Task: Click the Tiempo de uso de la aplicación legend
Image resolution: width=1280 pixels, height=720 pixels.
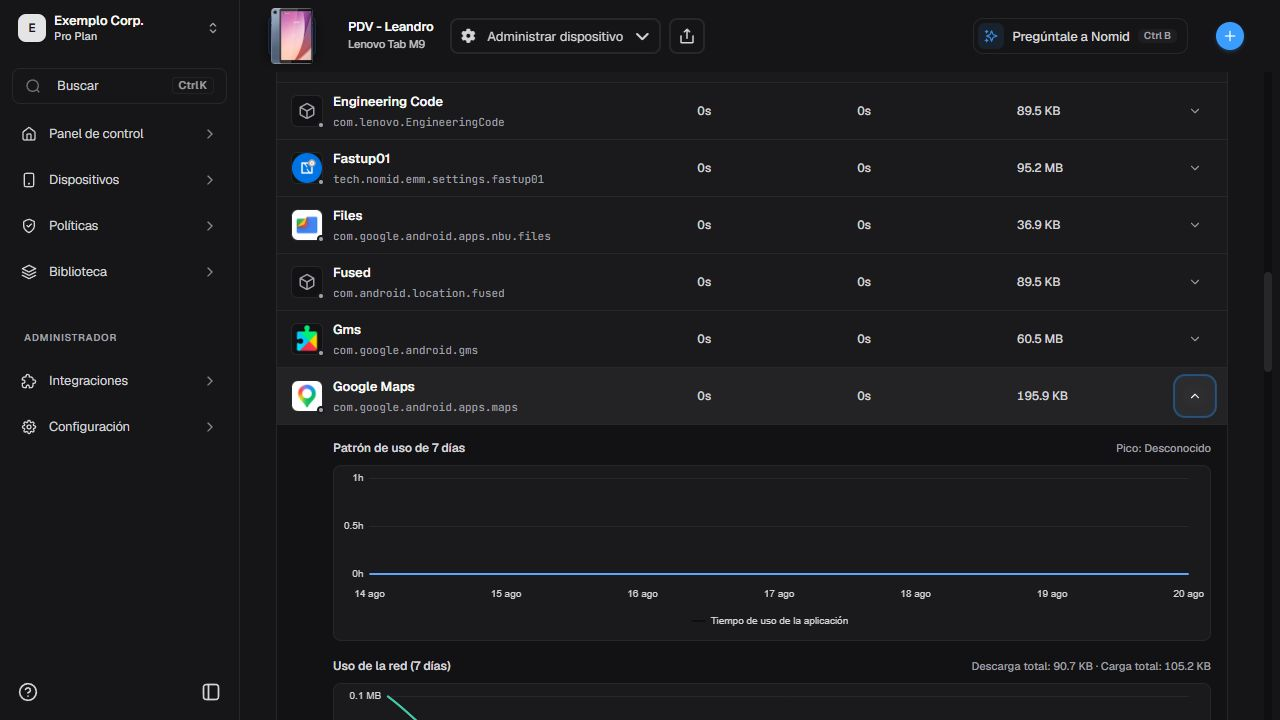Action: tap(770, 621)
